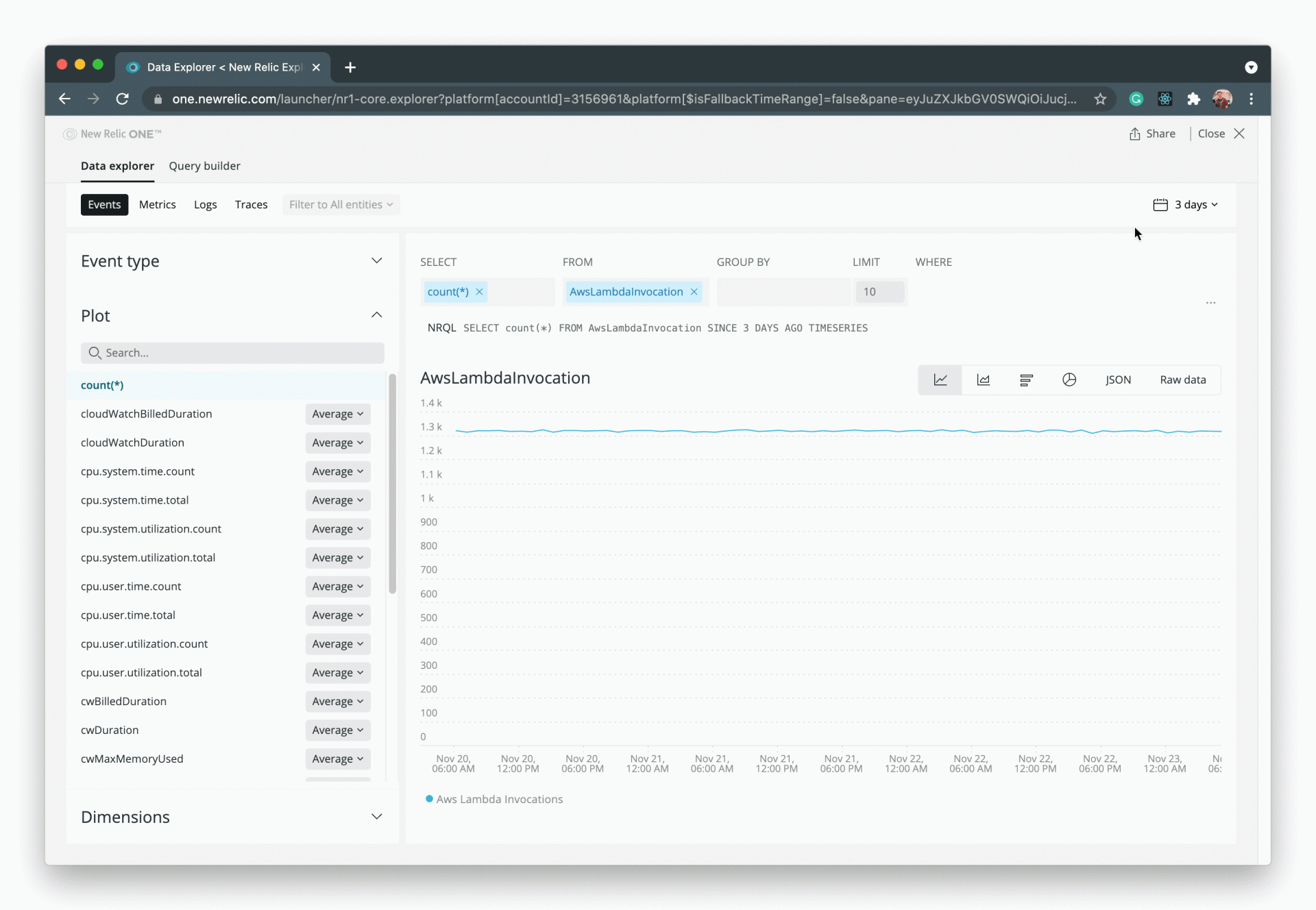Screen dimensions: 1316x910
Task: Open the Average dropdown for cloudWatchBilledDuration
Action: (x=337, y=414)
